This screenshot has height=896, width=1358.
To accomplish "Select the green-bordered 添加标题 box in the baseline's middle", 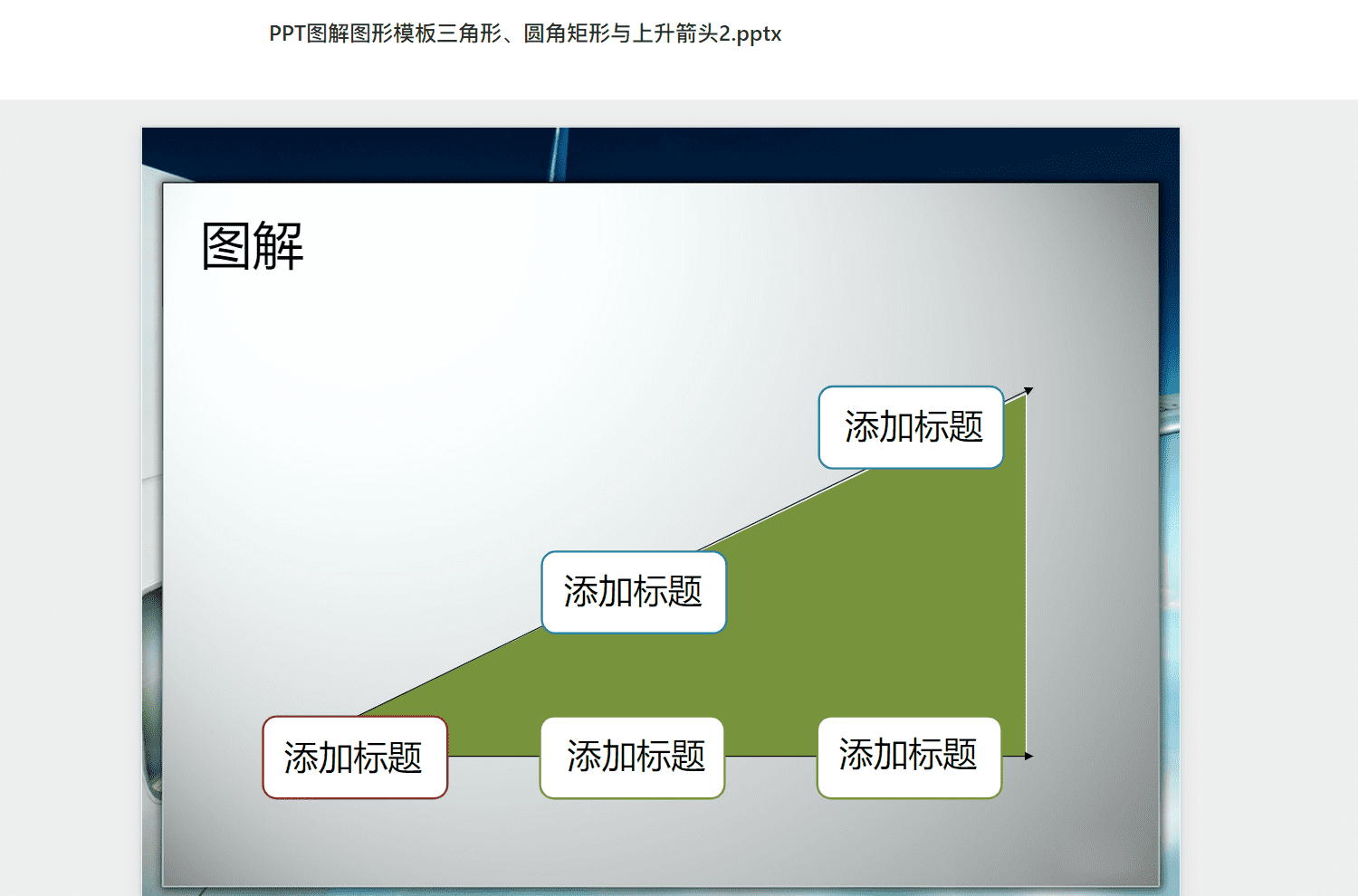I will click(632, 758).
